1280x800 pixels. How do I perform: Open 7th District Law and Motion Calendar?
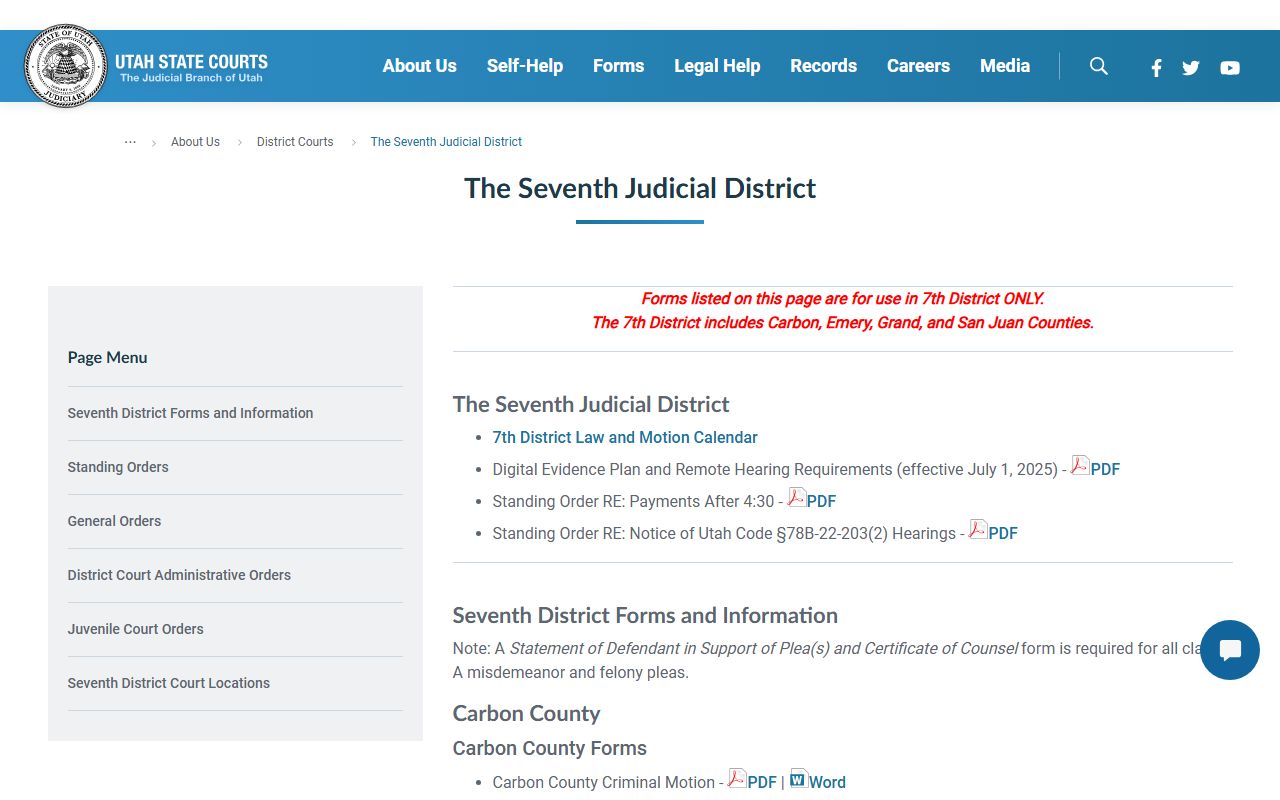click(x=625, y=438)
